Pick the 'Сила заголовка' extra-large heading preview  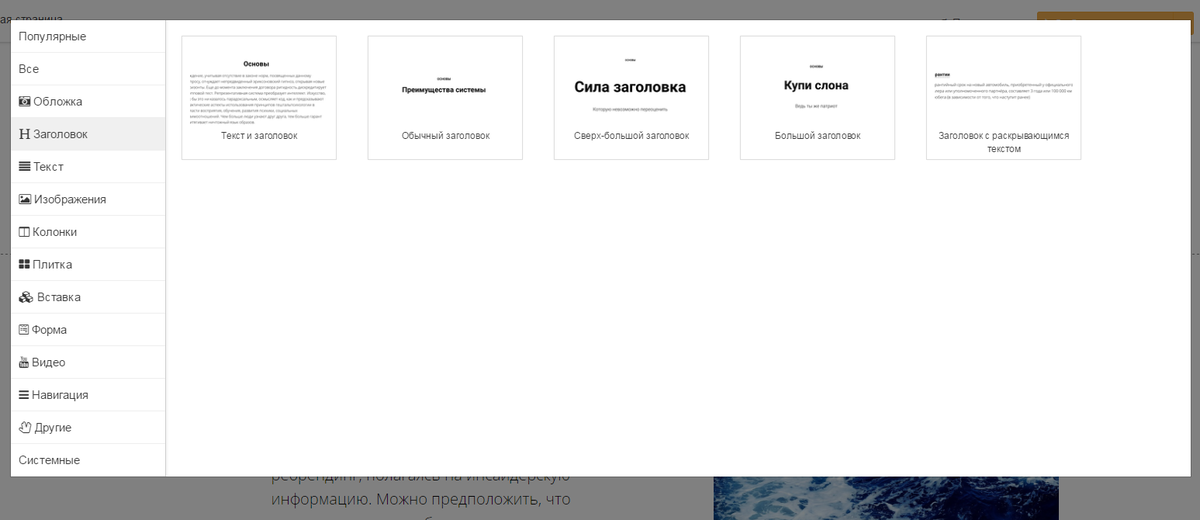click(631, 88)
